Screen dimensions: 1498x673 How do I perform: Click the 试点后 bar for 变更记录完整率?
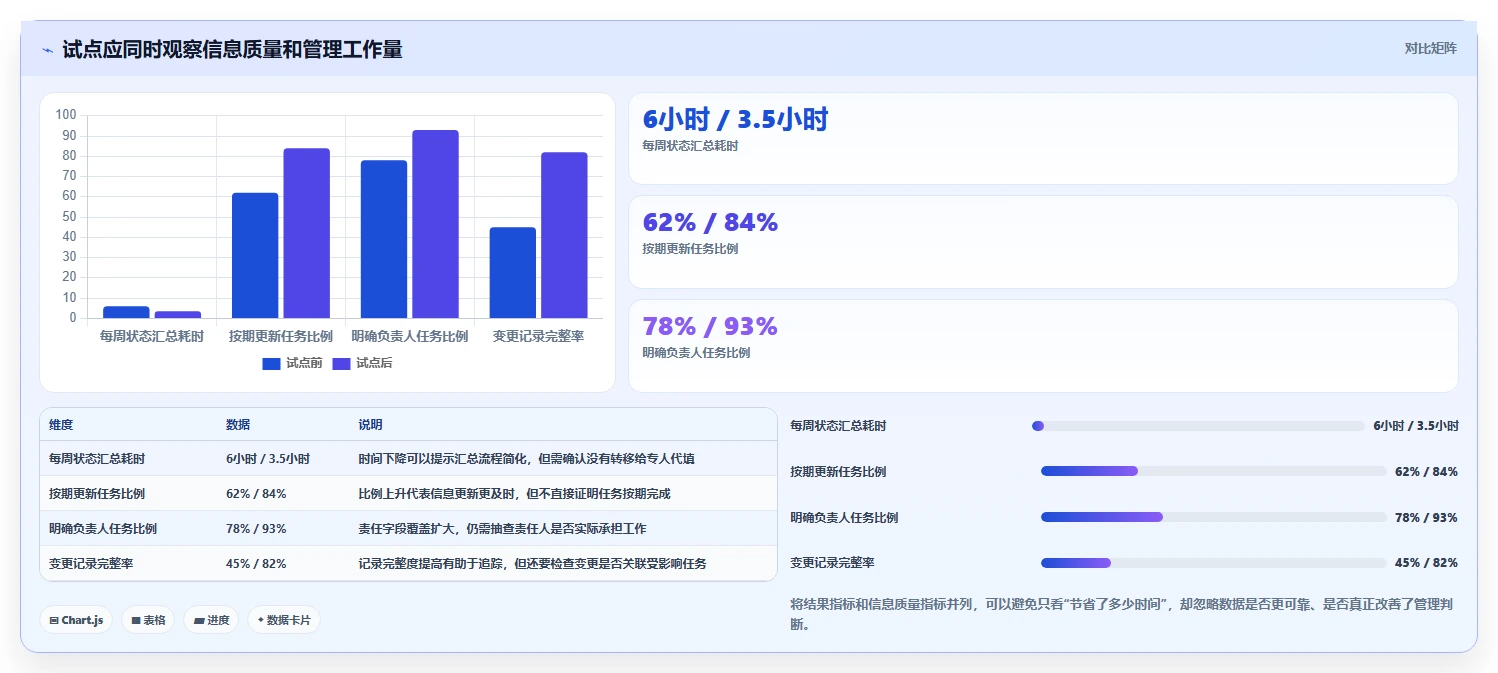pos(564,235)
